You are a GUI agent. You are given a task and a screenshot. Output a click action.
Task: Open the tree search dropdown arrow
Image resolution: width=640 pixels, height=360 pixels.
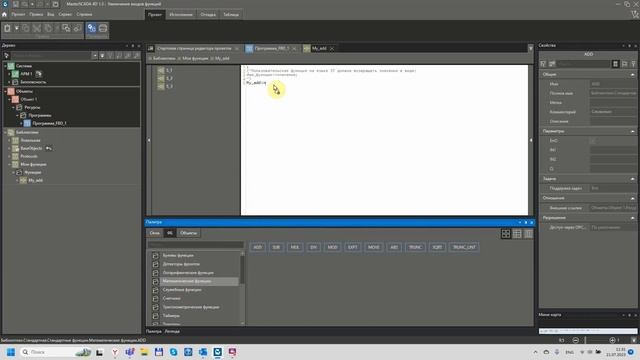coord(95,56)
